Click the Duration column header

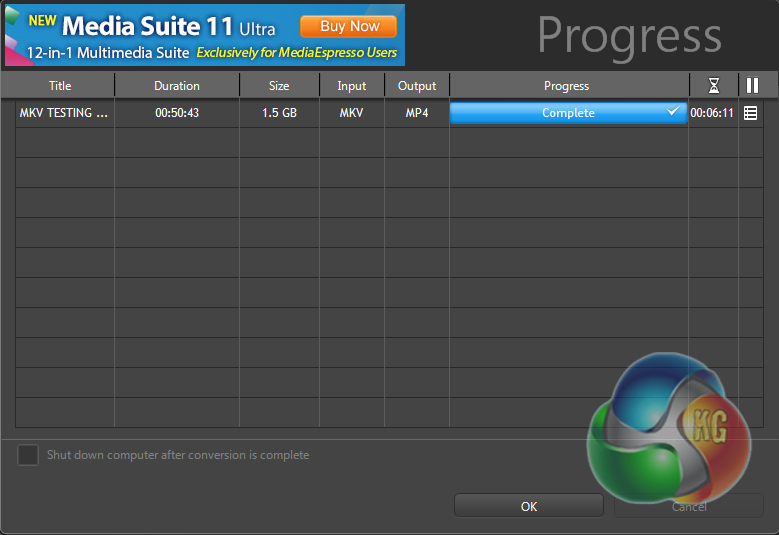(177, 85)
